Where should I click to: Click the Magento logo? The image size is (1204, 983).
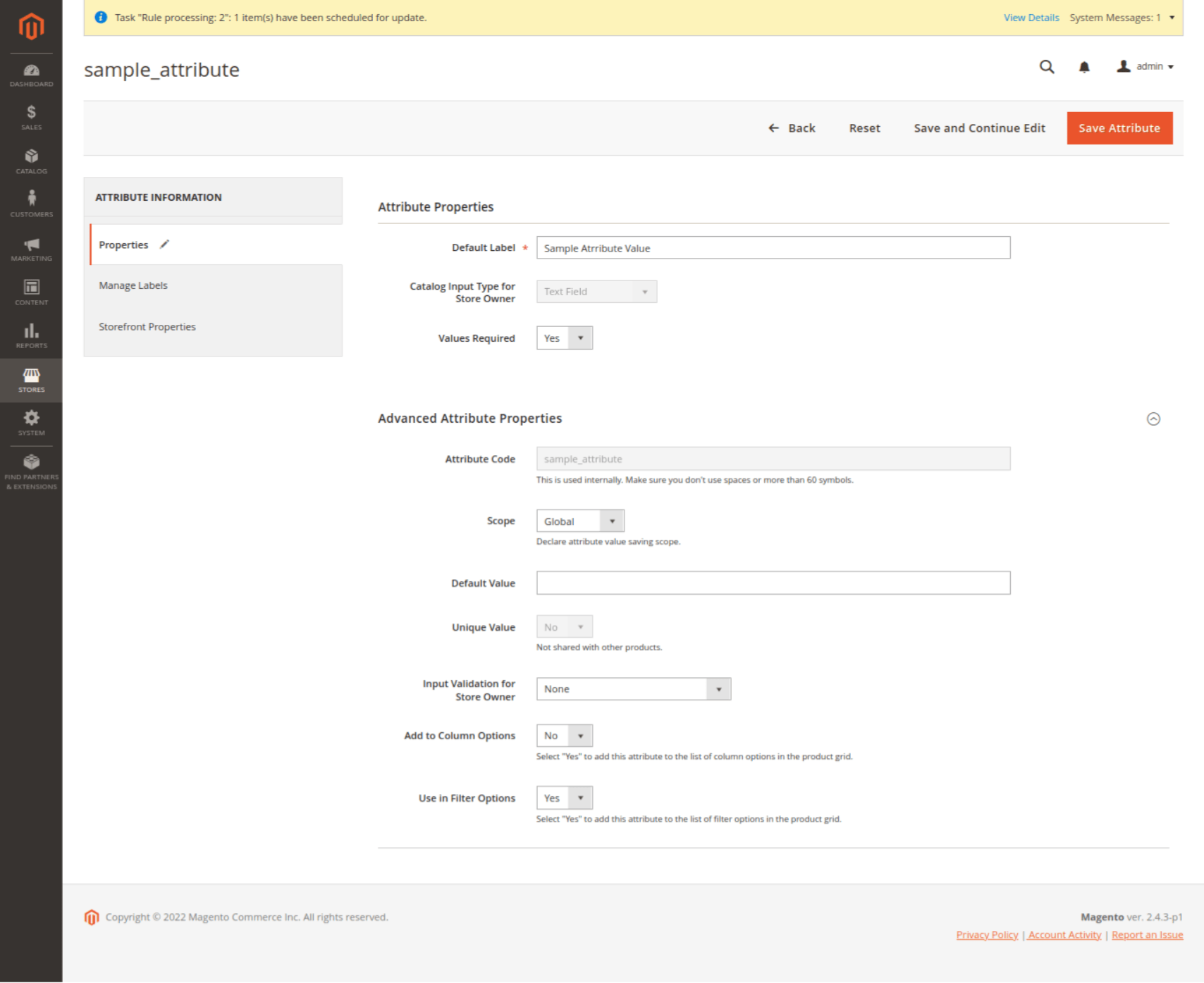point(31,26)
